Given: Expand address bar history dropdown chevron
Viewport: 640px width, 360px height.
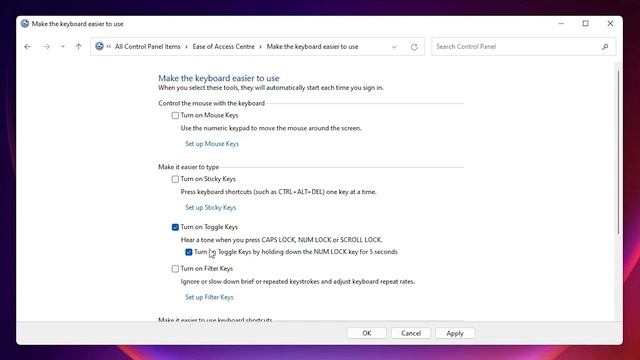Looking at the screenshot, I should [394, 47].
